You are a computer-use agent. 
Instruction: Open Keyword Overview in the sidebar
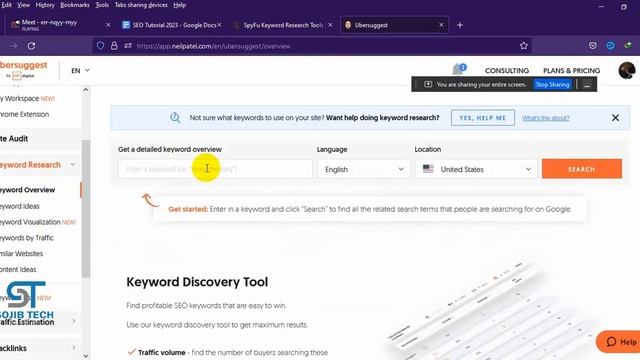(27, 190)
